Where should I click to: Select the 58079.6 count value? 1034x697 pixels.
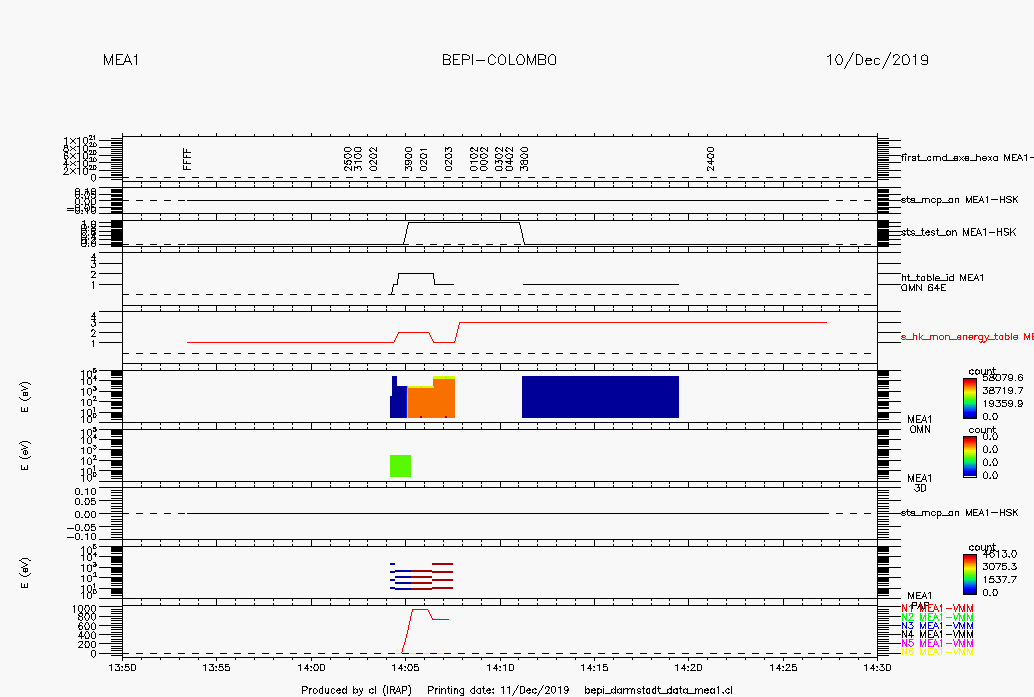1002,378
